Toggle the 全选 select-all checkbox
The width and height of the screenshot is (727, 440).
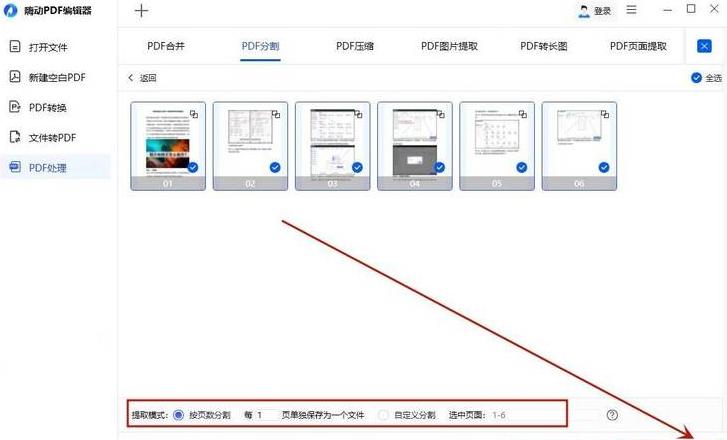pyautogui.click(x=696, y=78)
